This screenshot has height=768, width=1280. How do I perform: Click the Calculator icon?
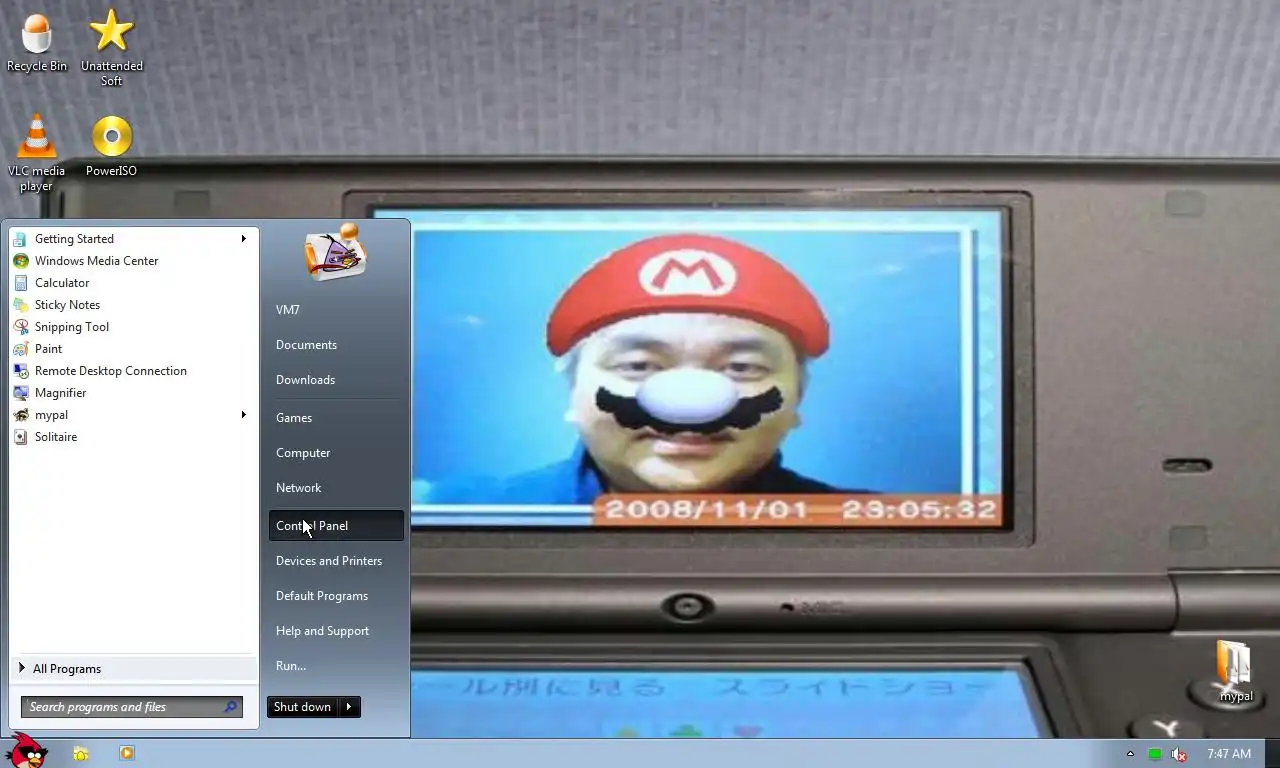(x=20, y=283)
